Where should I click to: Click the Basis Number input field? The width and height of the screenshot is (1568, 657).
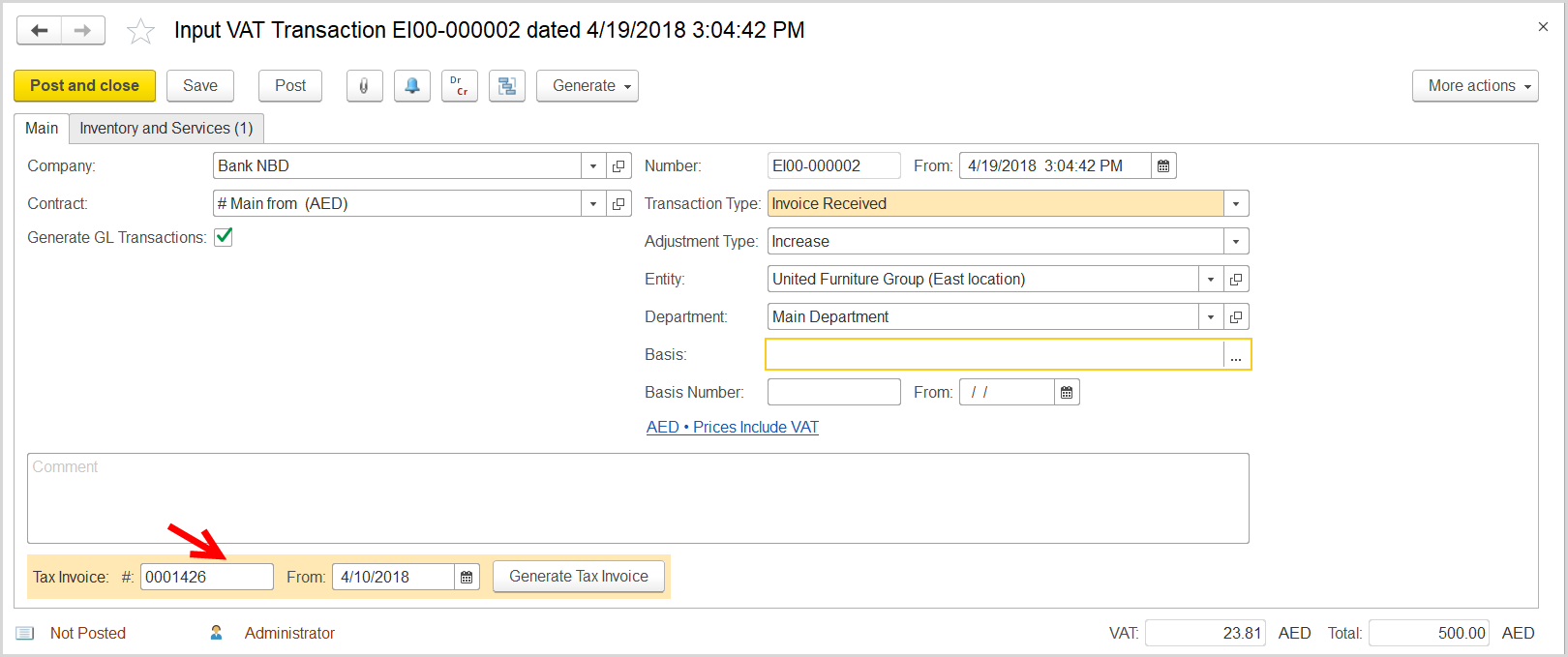[x=834, y=392]
